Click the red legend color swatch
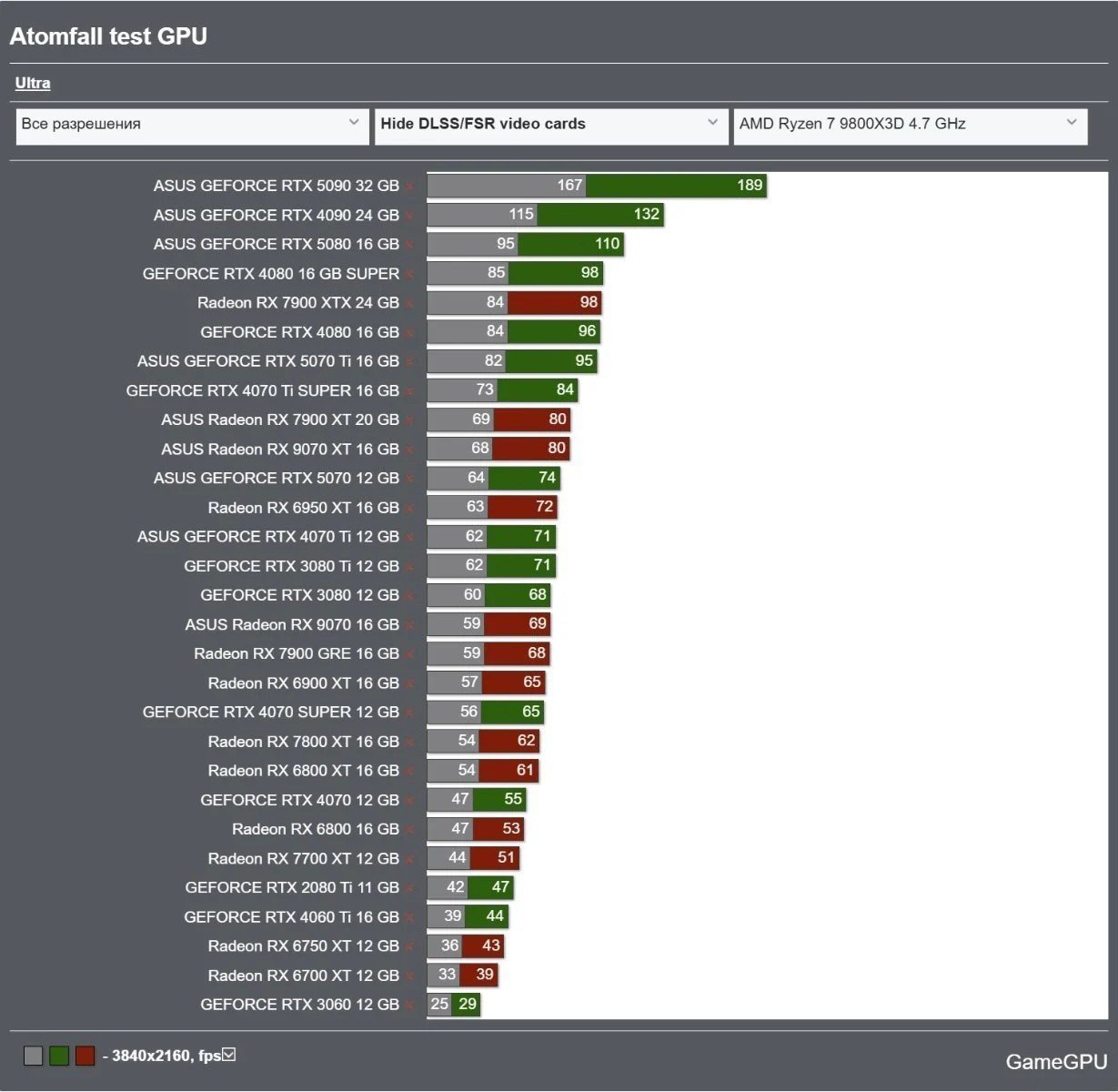This screenshot has height=1092, width=1118. tap(85, 1056)
